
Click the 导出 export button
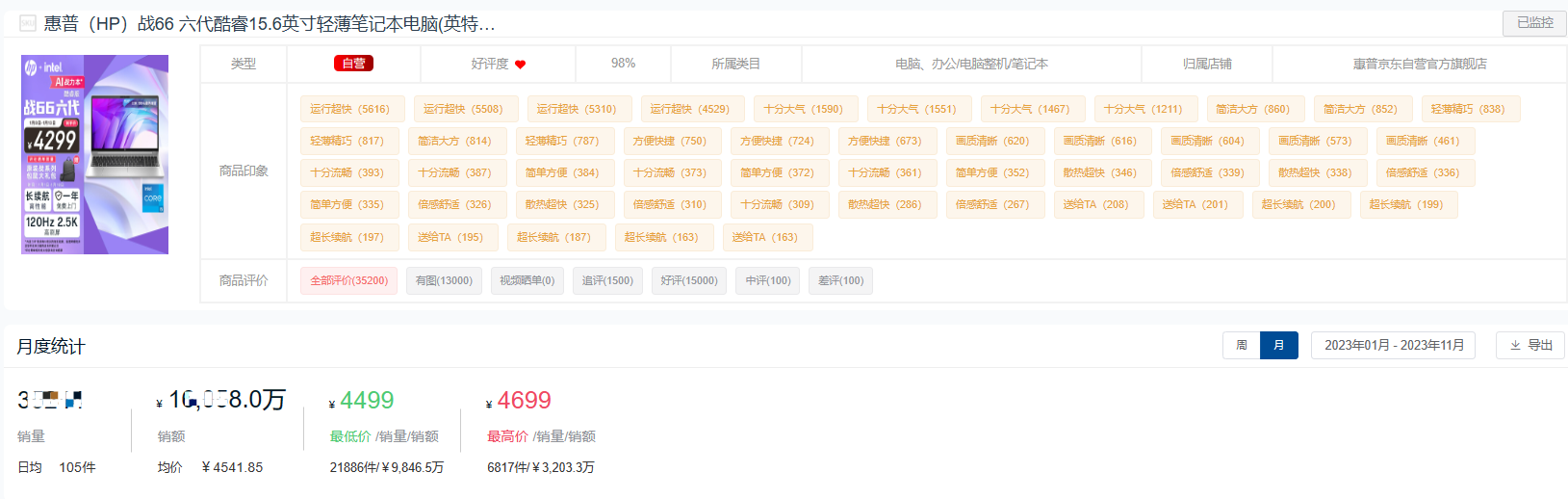[x=1530, y=345]
